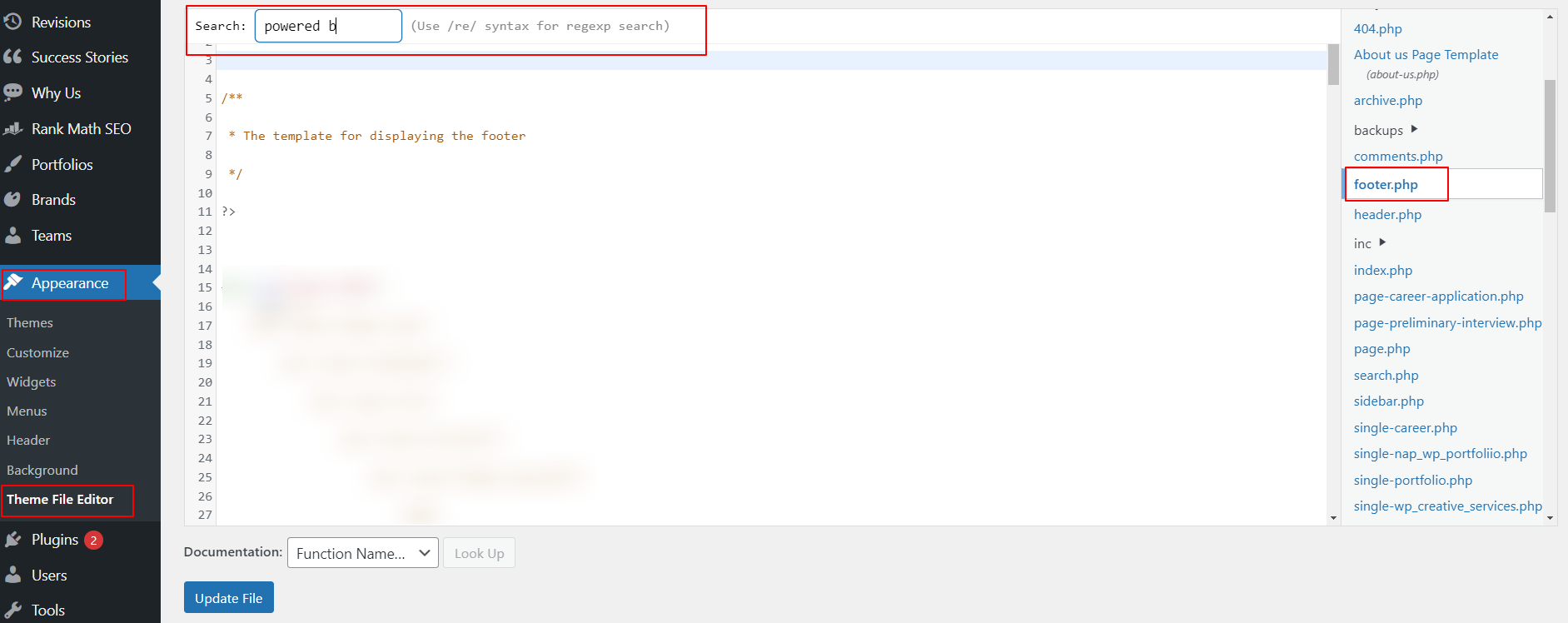Open the Function Name documentation dropdown

pos(363,553)
